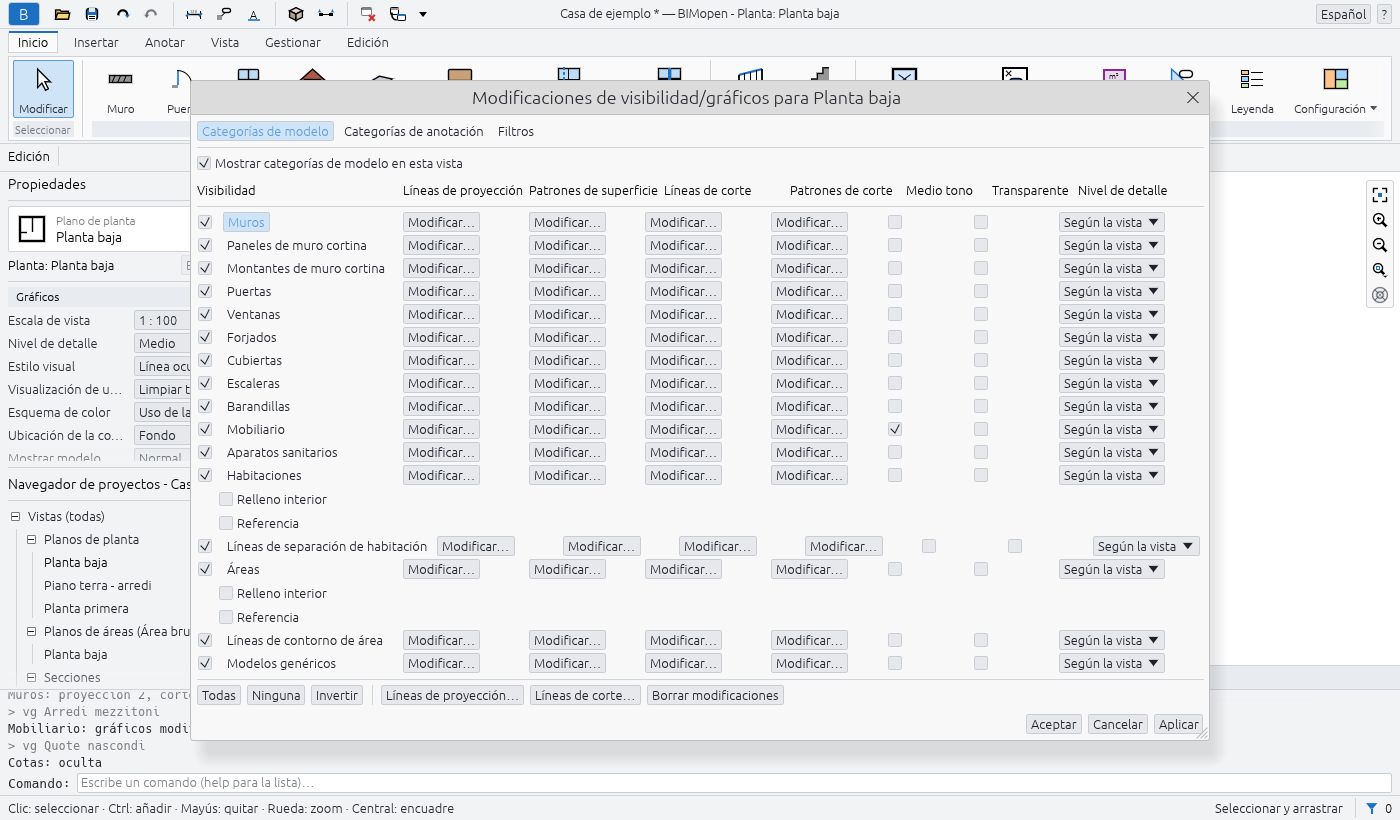Screen dimensions: 1400x820
Task: Click the switch windows icon
Action: 398,14
